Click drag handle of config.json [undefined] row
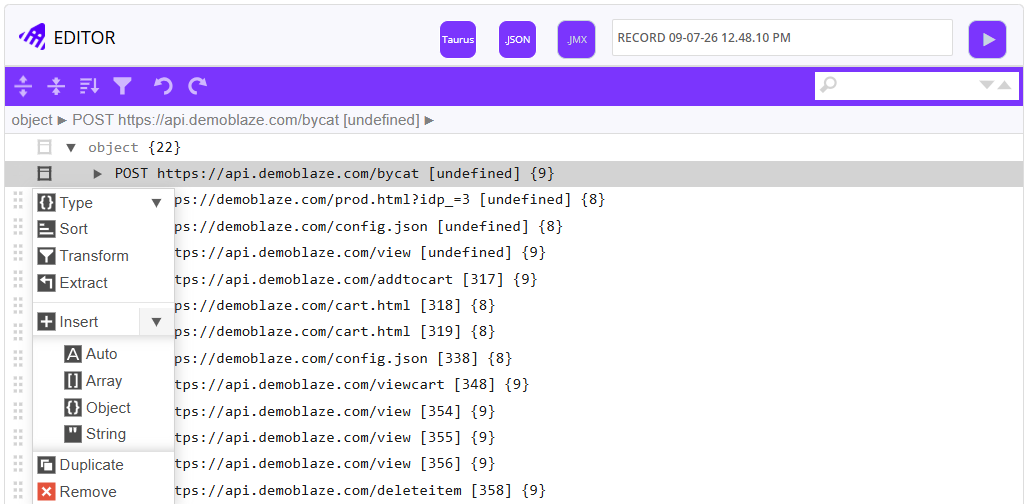 [x=18, y=227]
